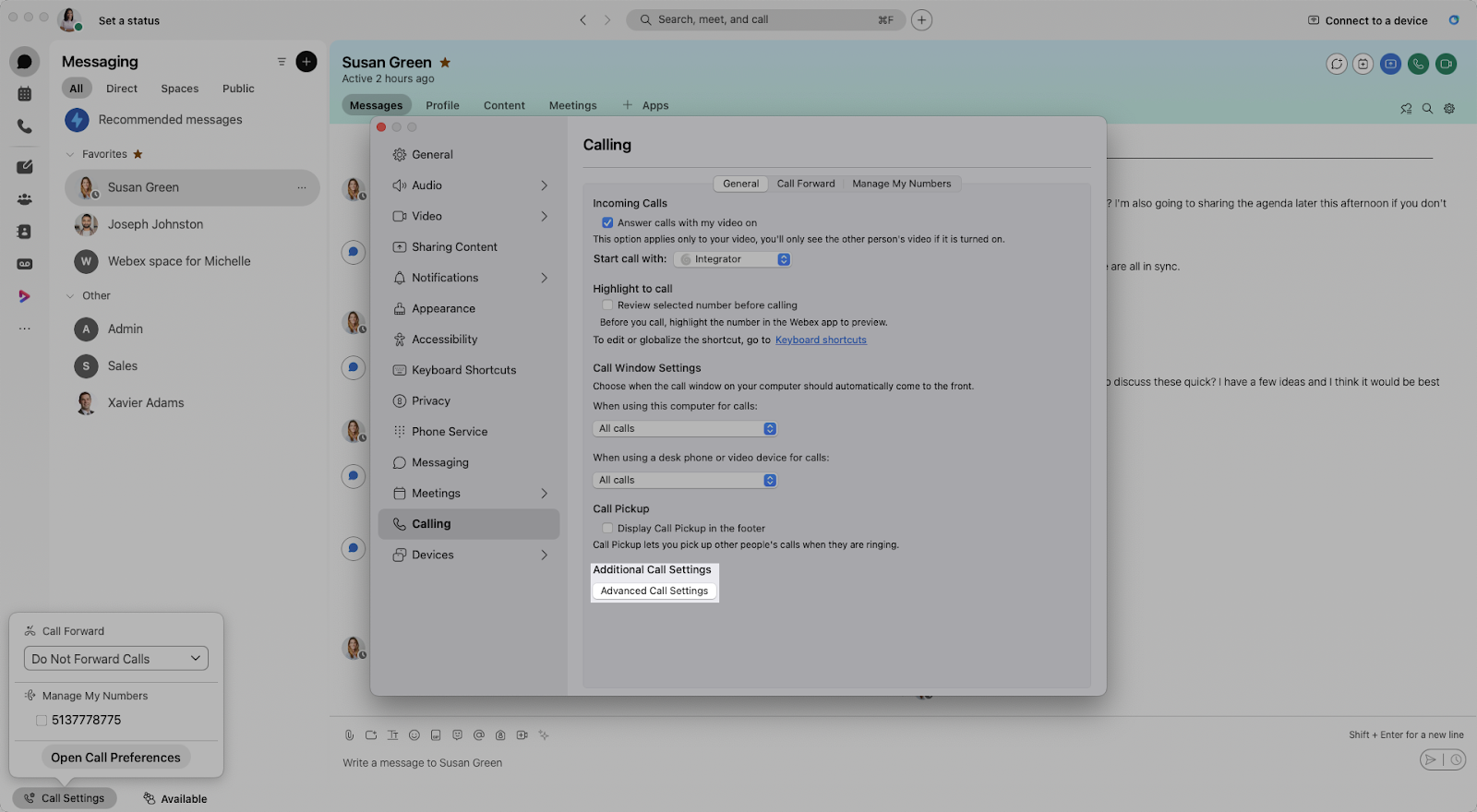Open Messaging in the left navigation rail
This screenshot has height=812, width=1477.
[x=25, y=62]
